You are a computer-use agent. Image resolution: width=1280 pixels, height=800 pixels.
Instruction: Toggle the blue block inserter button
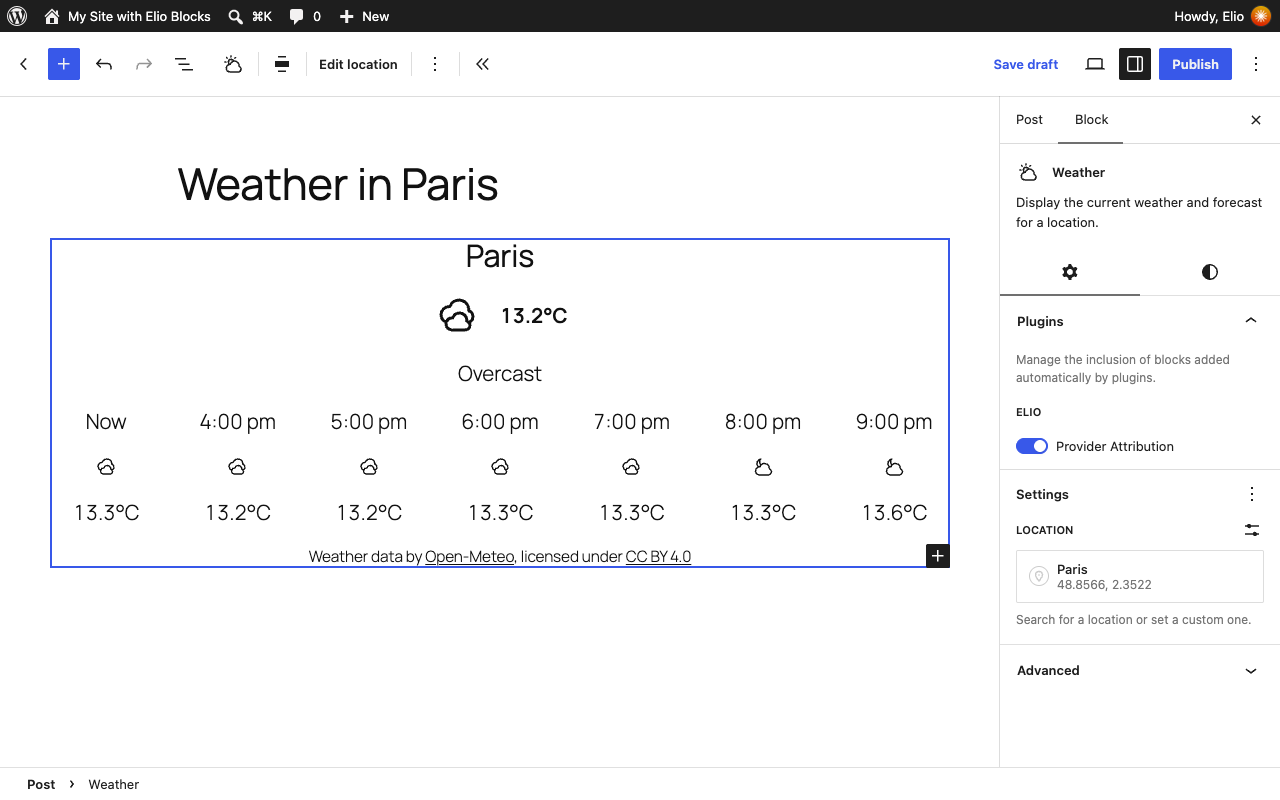[x=64, y=64]
